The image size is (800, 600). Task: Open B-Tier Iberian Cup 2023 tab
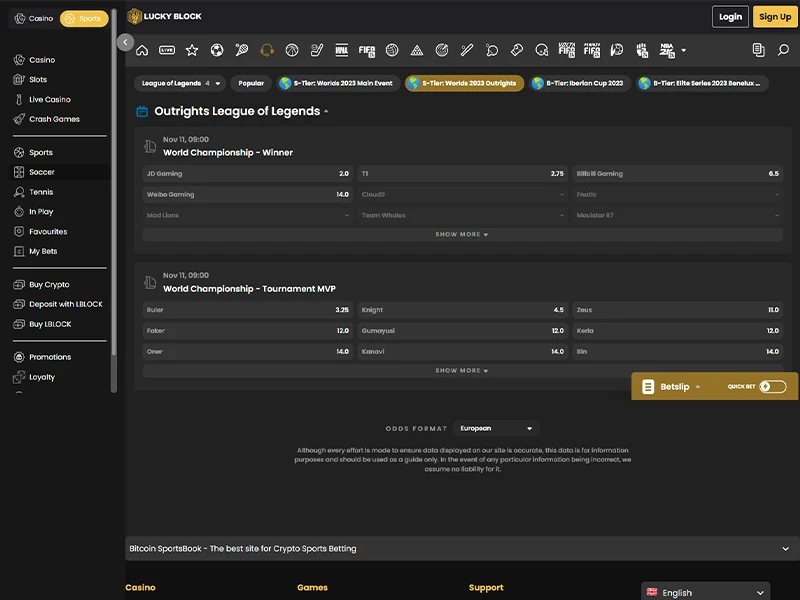tap(580, 83)
